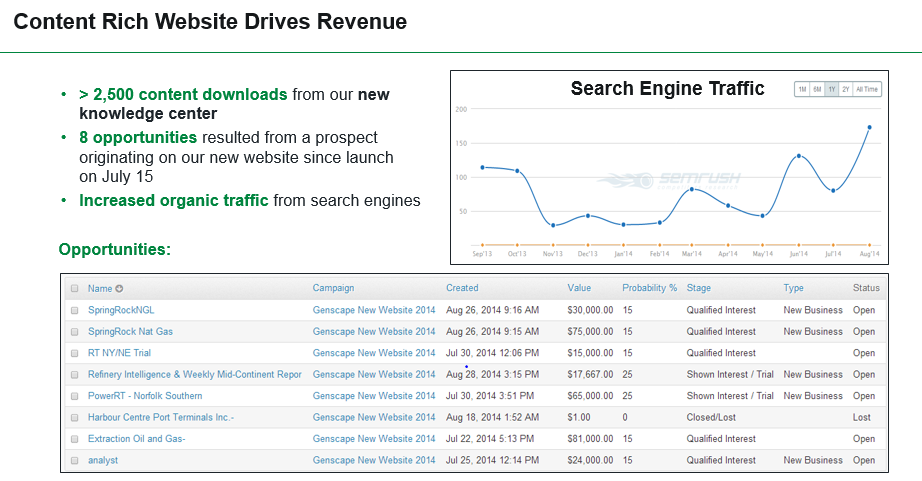This screenshot has width=922, height=481.
Task: Click the Nov'13 data point on traffic chart
Action: (553, 225)
